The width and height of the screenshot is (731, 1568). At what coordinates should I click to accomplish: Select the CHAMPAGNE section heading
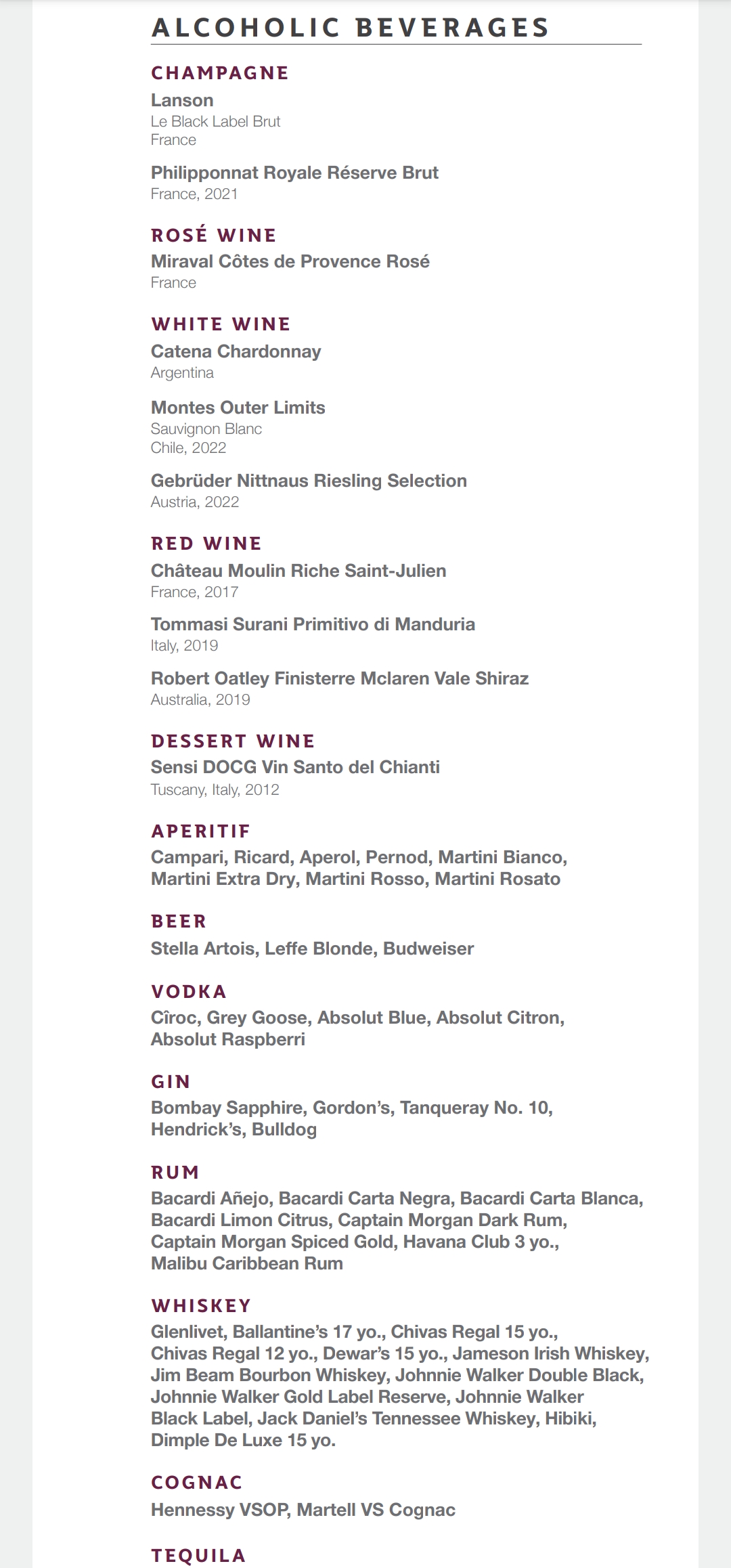tap(220, 73)
